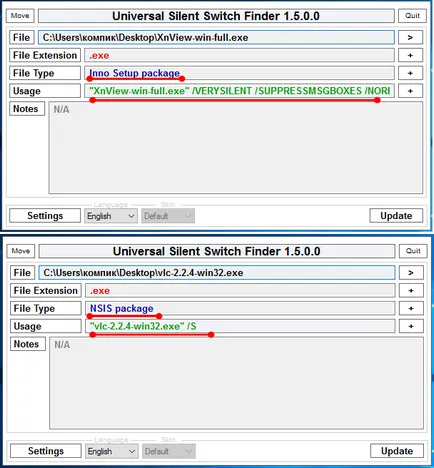434x468 pixels.
Task: Quit the bottom window analyzing vlc
Action: (413, 251)
